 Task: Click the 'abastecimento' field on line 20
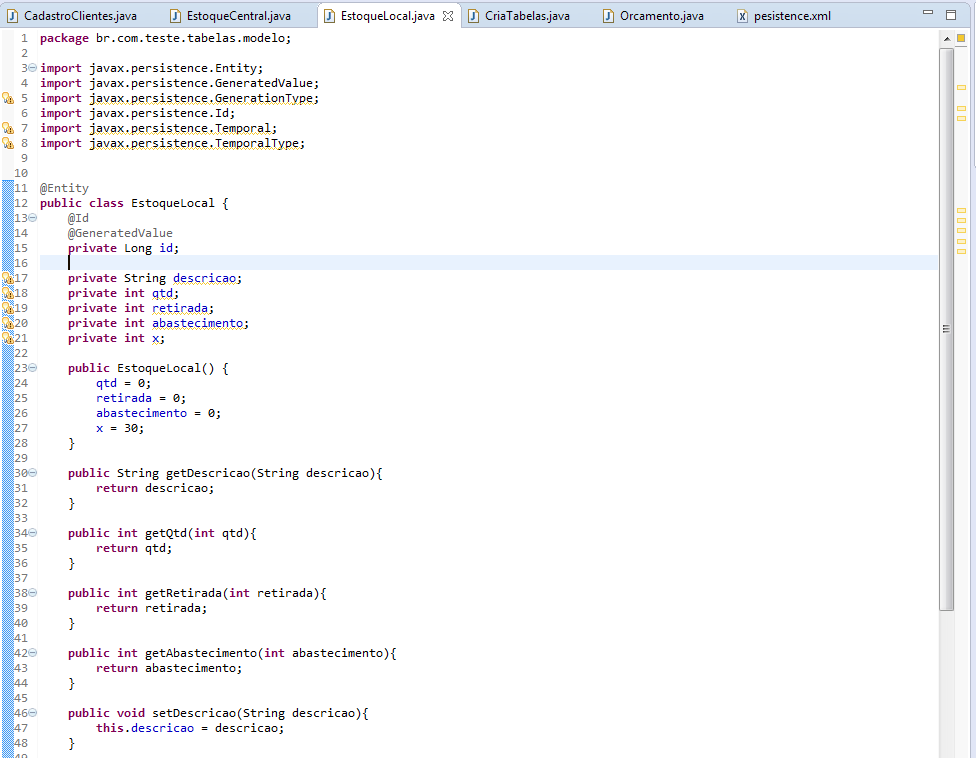[x=197, y=323]
